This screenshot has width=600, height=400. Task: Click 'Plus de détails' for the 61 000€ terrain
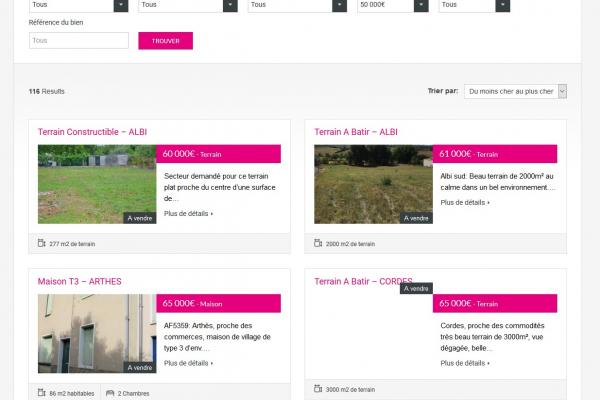tap(465, 202)
